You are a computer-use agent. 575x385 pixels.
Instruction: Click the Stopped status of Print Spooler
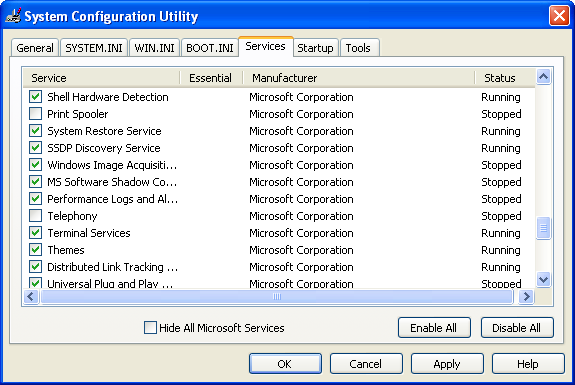coord(501,114)
